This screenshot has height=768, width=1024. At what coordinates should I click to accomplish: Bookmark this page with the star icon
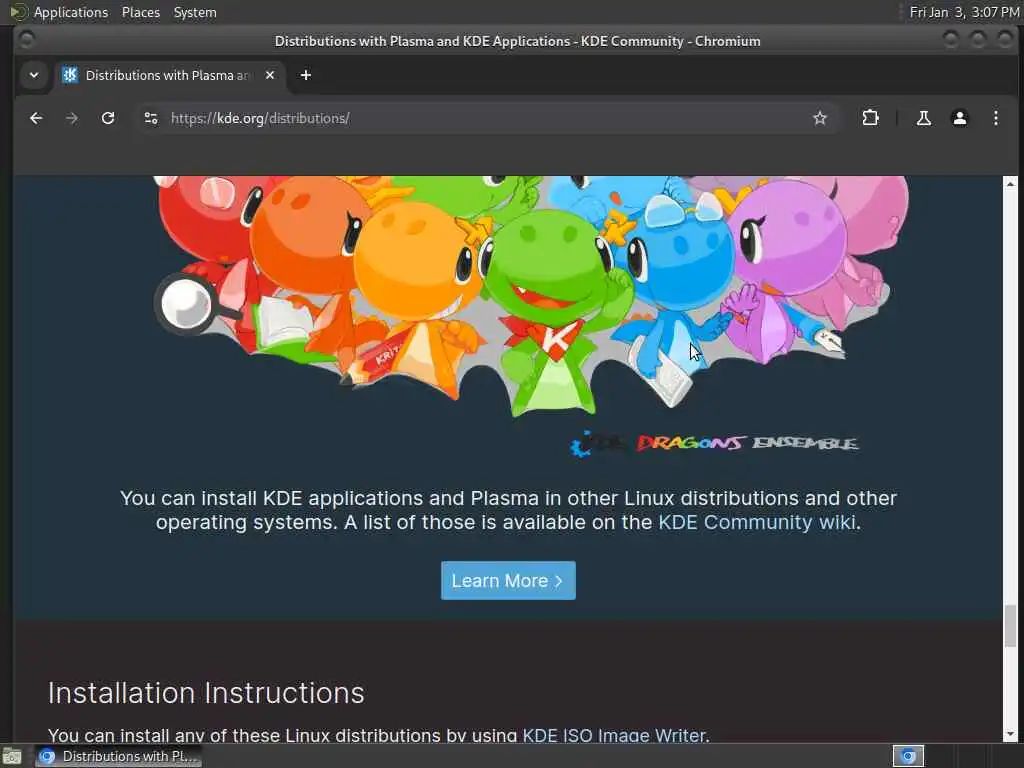tap(820, 118)
